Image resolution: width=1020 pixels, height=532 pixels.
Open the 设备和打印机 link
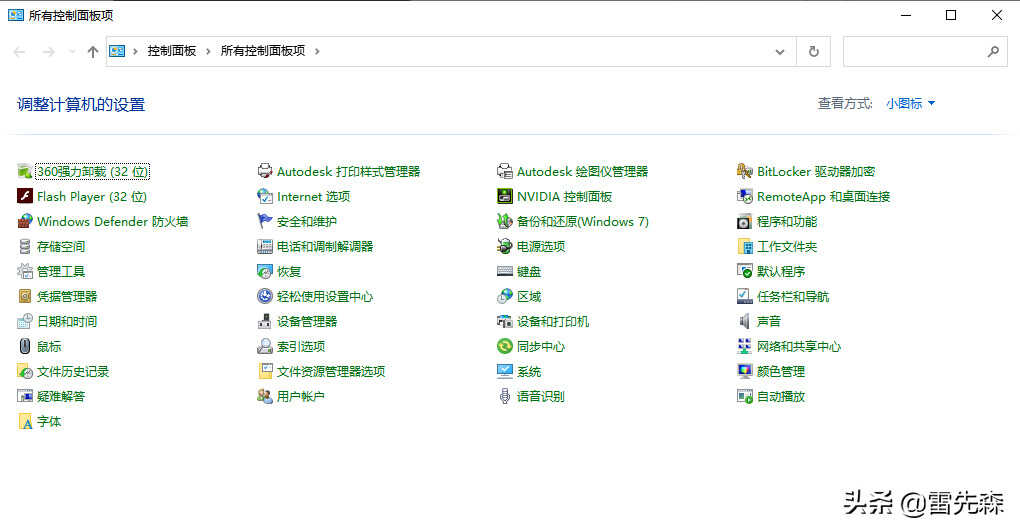(x=553, y=321)
